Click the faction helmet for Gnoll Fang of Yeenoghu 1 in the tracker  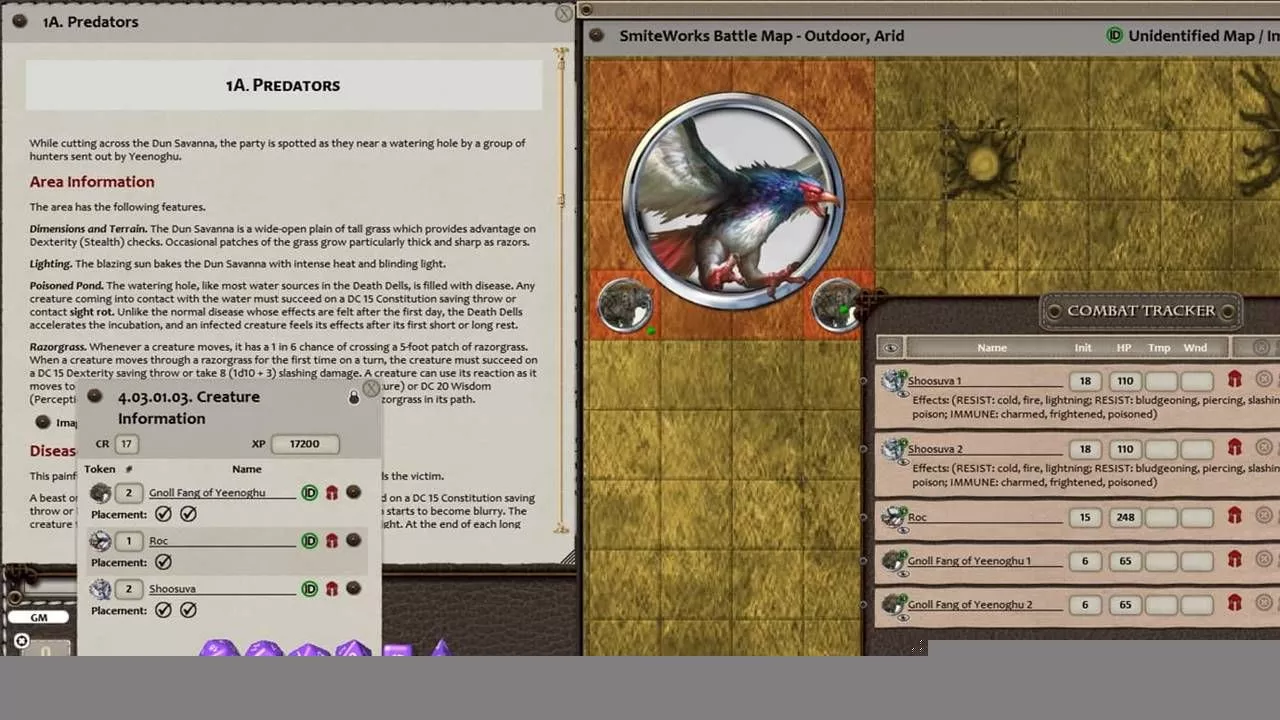(1234, 560)
